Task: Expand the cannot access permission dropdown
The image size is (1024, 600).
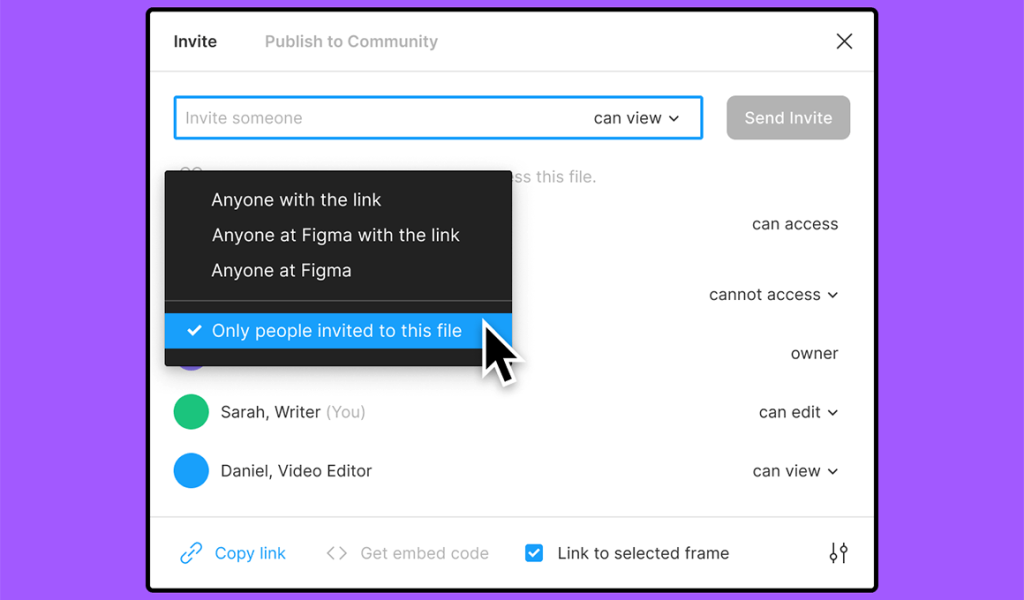Action: click(x=773, y=294)
